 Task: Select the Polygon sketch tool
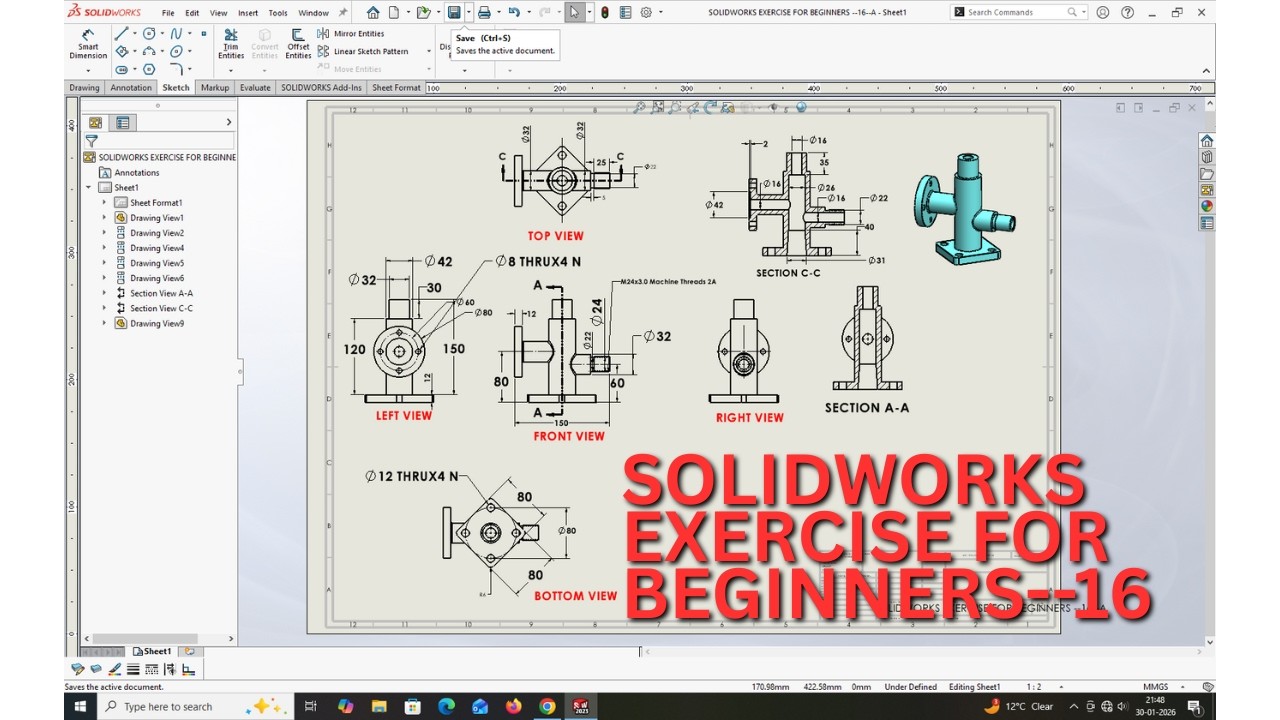pyautogui.click(x=149, y=69)
